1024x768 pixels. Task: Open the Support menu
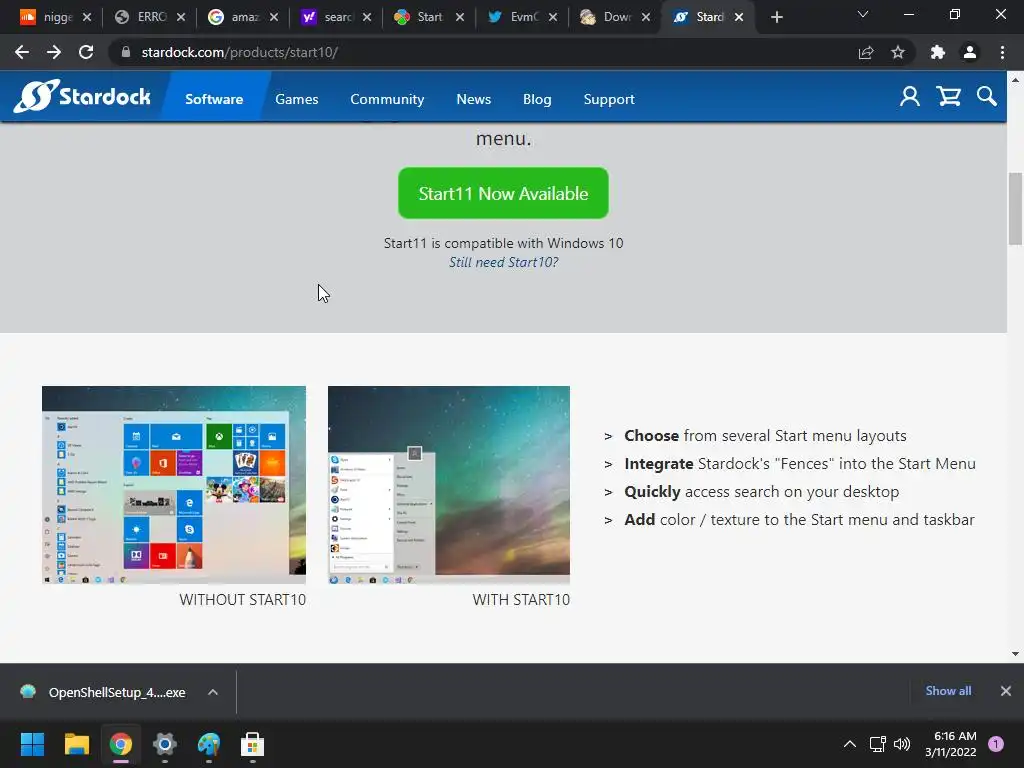(609, 99)
